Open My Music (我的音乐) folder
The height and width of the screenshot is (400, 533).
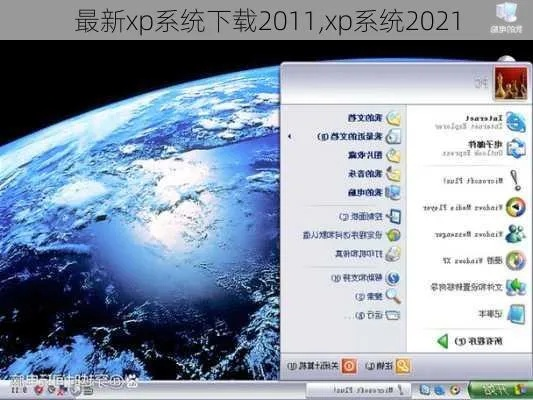pos(374,174)
